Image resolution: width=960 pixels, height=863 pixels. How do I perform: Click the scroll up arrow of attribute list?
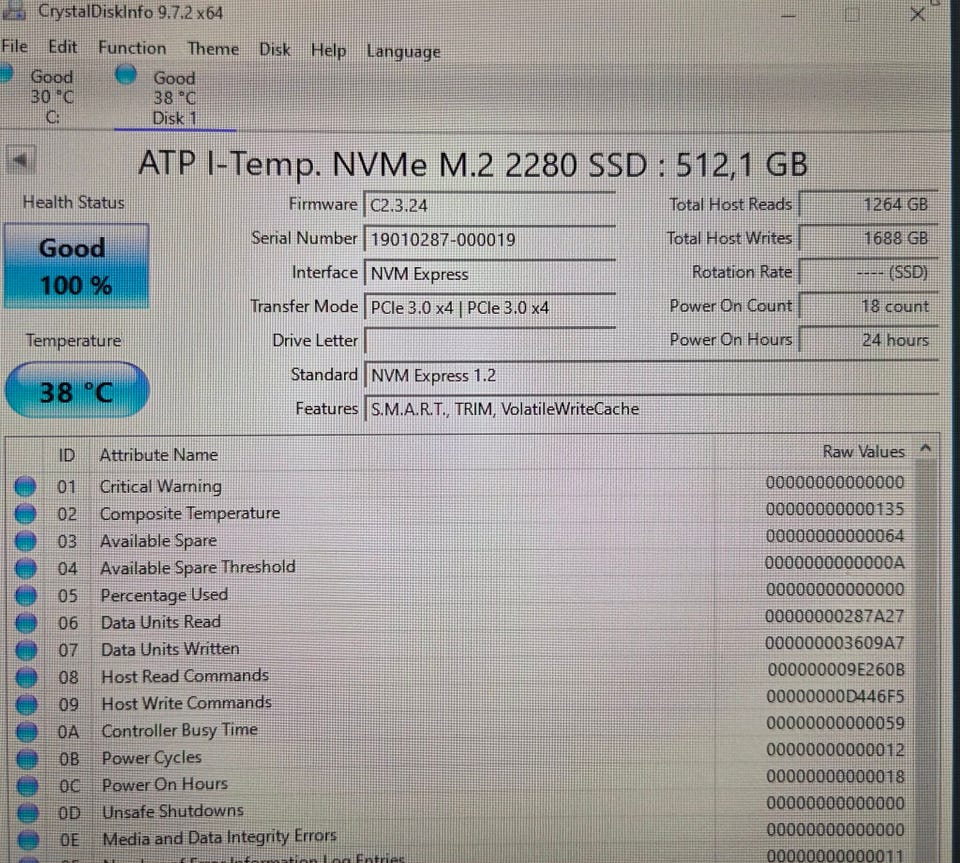(x=926, y=449)
